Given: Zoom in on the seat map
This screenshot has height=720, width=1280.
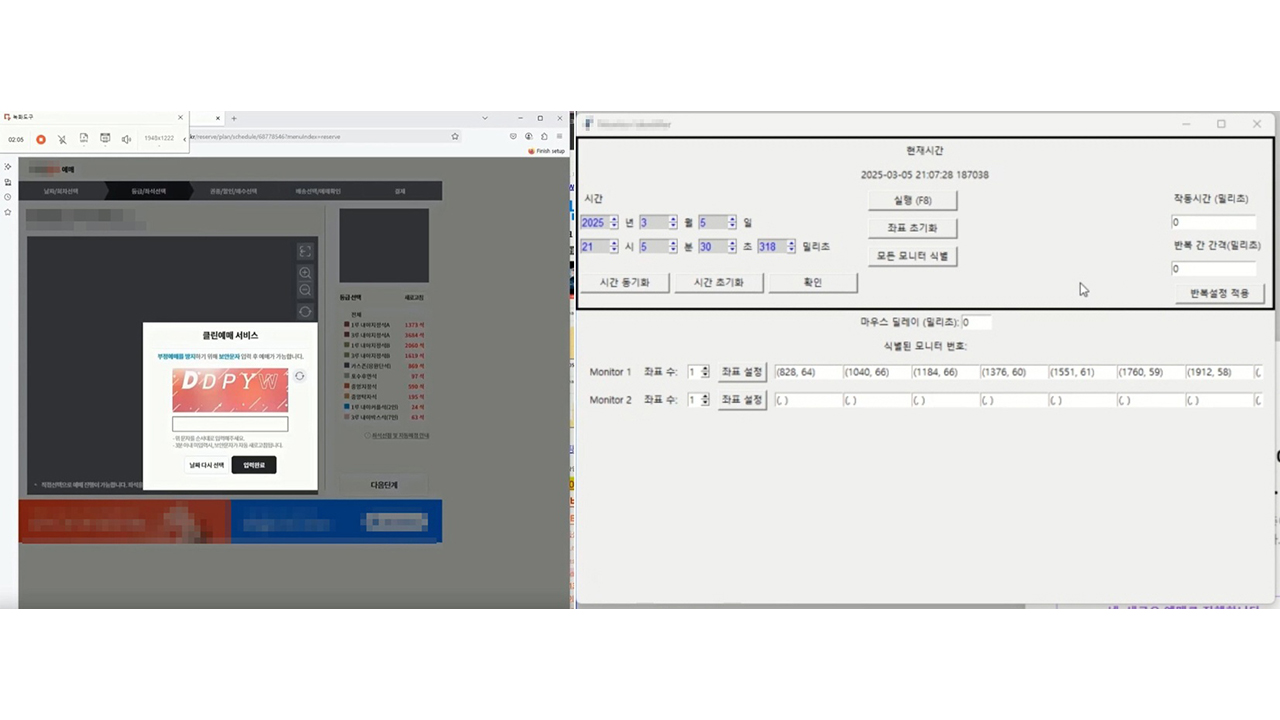Looking at the screenshot, I should [305, 273].
